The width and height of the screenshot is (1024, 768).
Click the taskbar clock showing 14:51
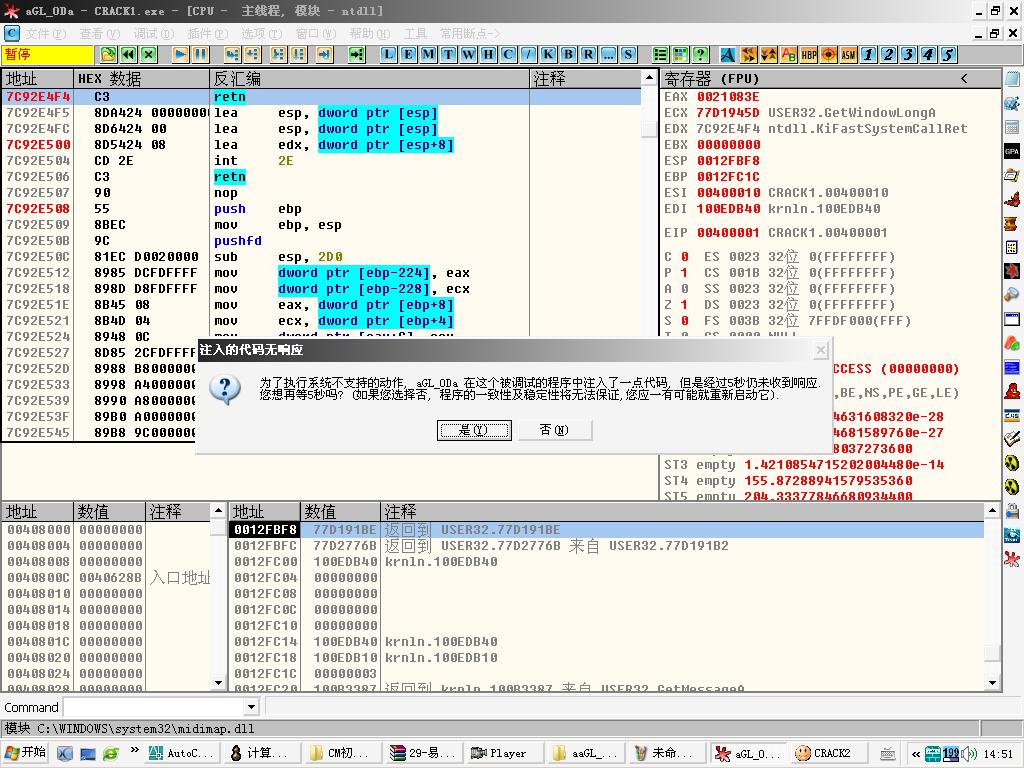tap(998, 754)
